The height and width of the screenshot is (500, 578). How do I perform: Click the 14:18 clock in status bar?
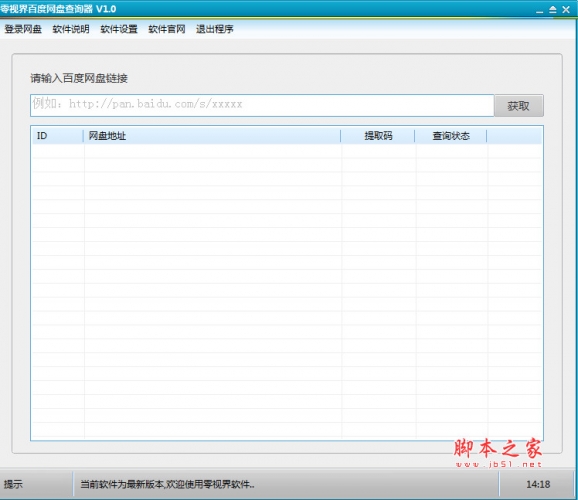[538, 484]
